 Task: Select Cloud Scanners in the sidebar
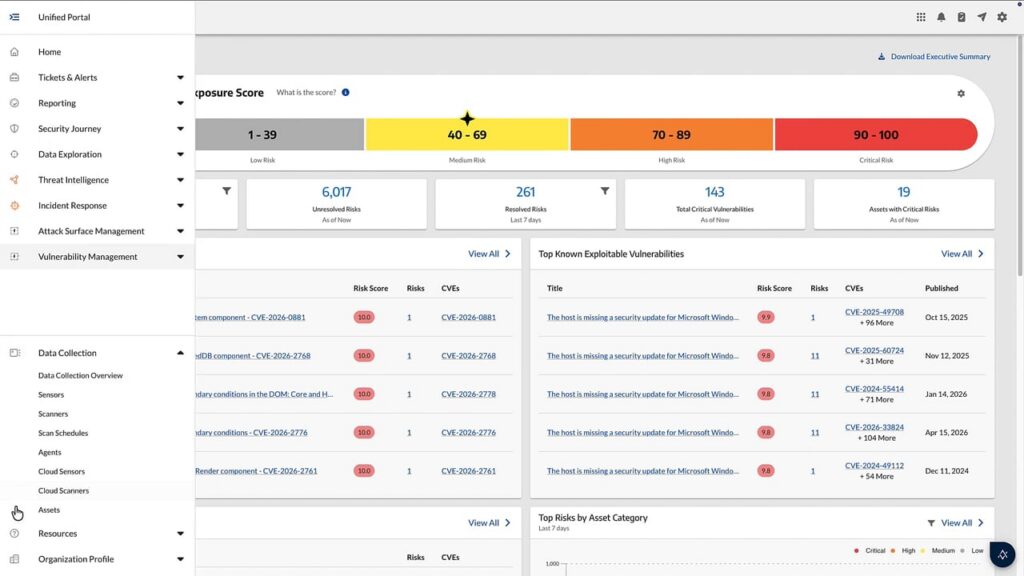[x=63, y=490]
